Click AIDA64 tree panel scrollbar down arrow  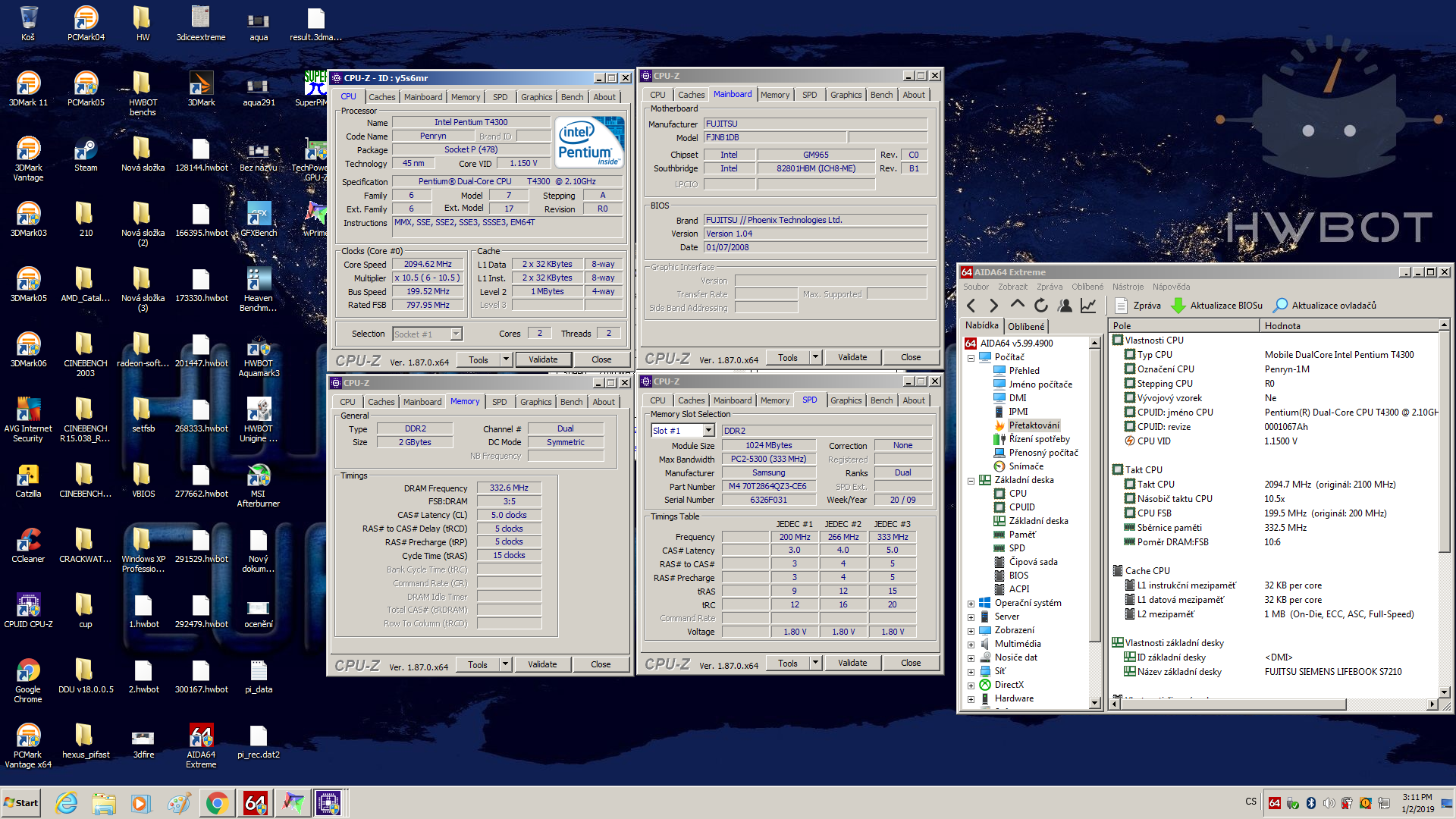point(1094,703)
